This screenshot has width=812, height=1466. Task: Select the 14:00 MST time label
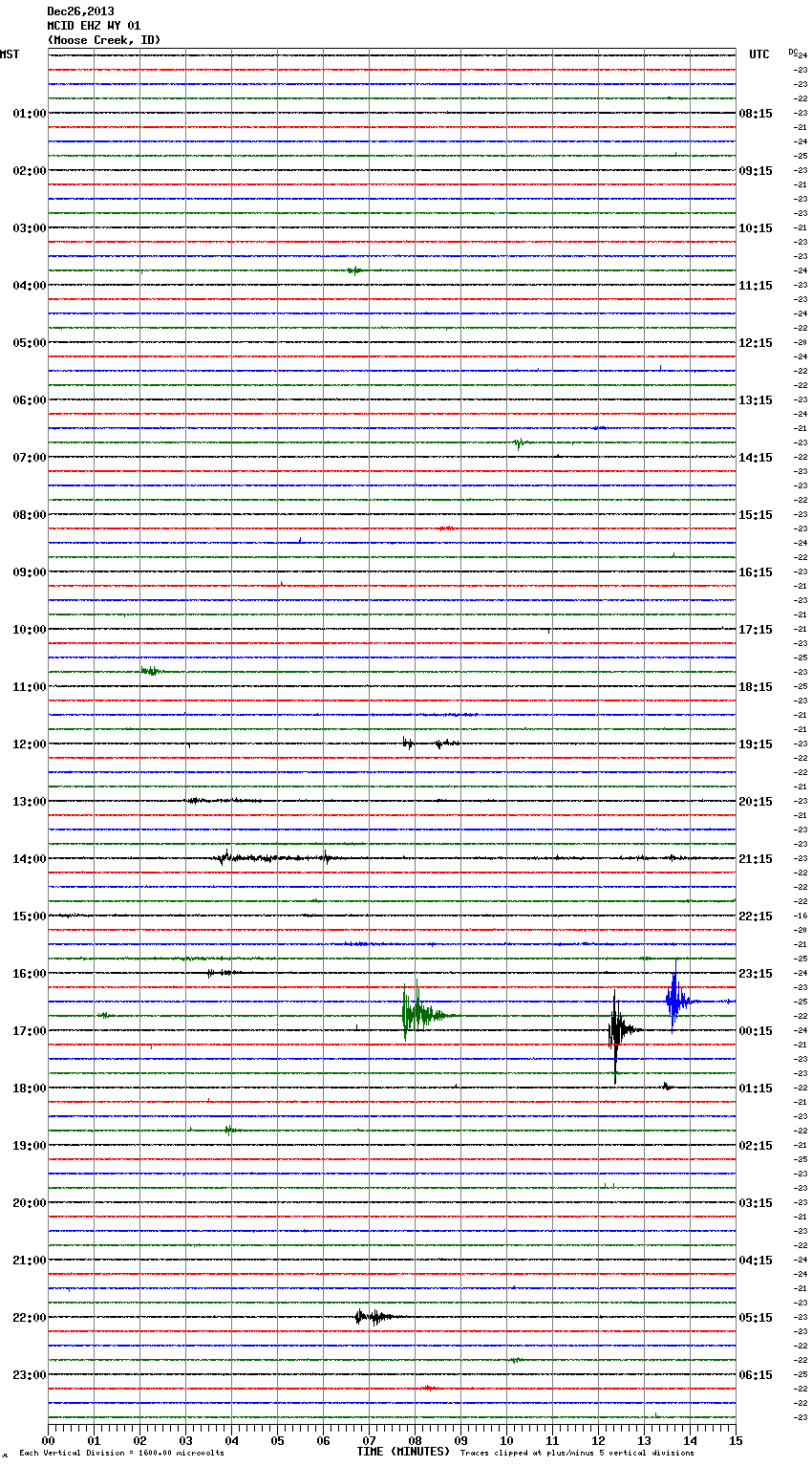click(x=29, y=859)
